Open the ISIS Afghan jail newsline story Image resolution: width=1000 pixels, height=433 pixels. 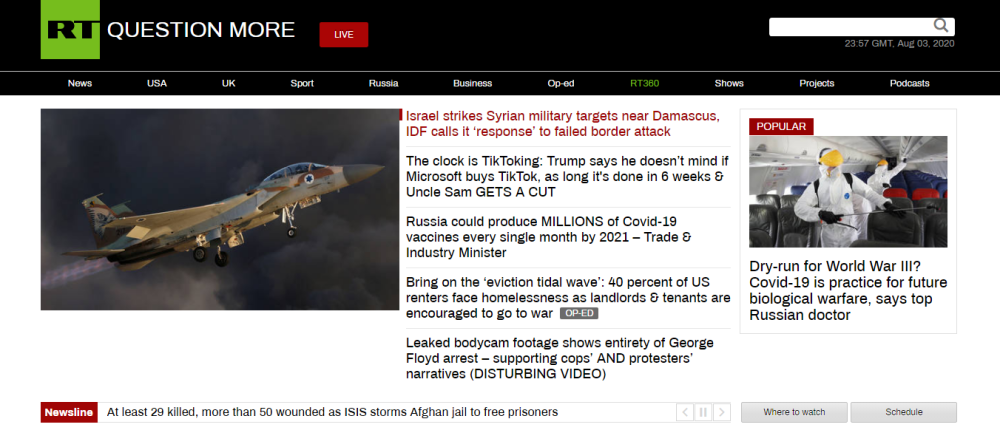pyautogui.click(x=332, y=413)
